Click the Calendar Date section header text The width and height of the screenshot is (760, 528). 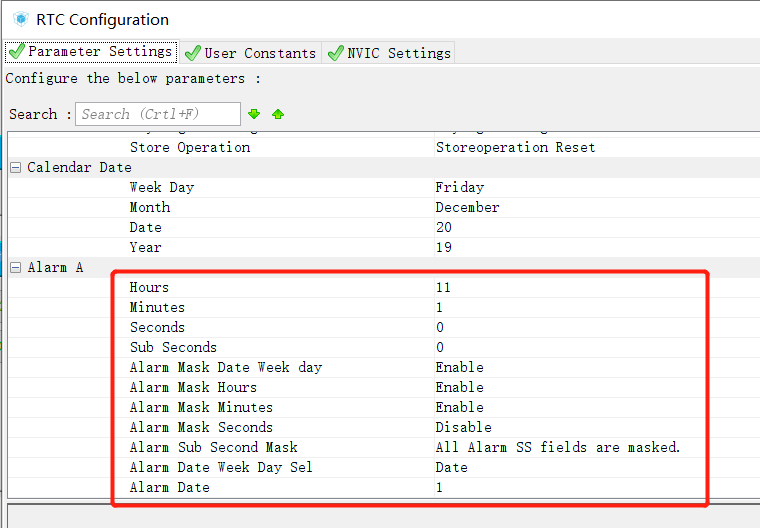pyautogui.click(x=79, y=168)
